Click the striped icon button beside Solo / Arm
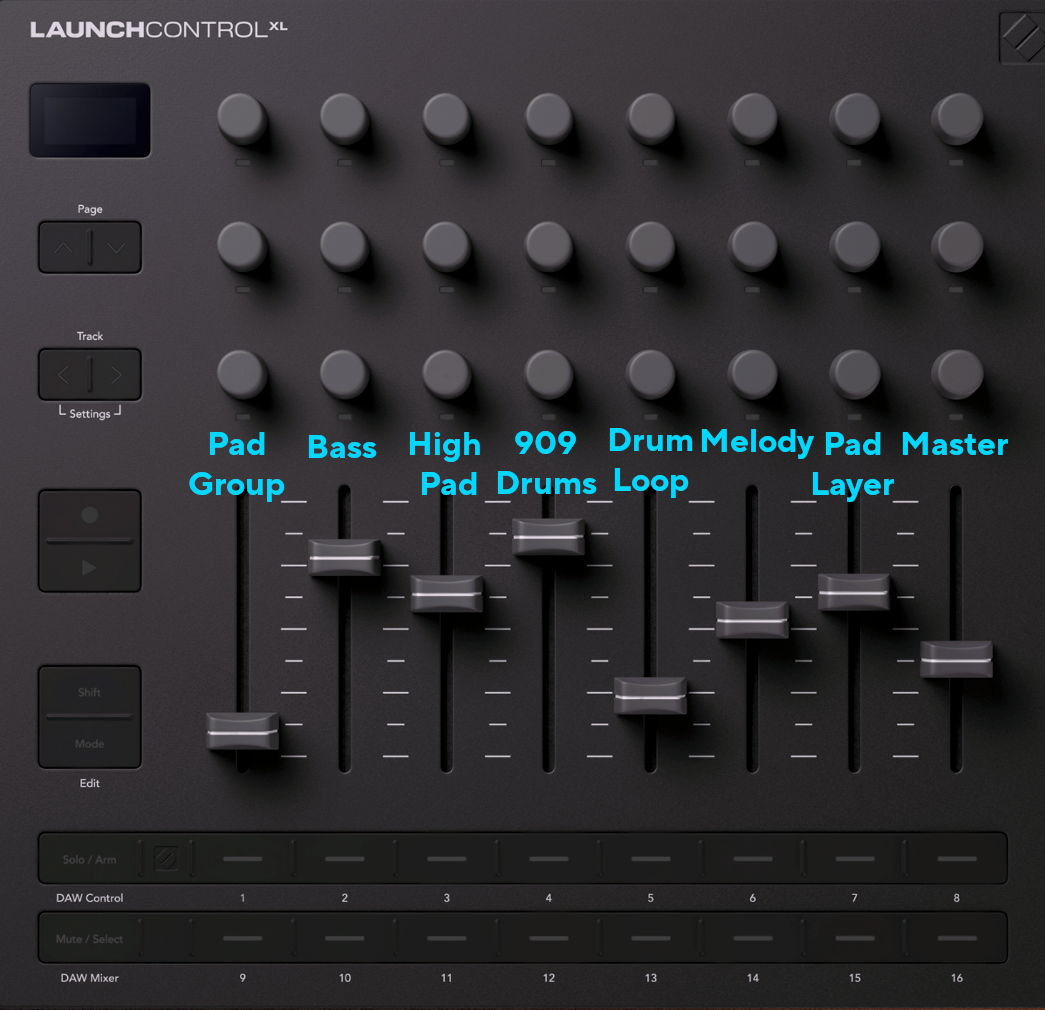This screenshot has width=1045, height=1010. (166, 859)
